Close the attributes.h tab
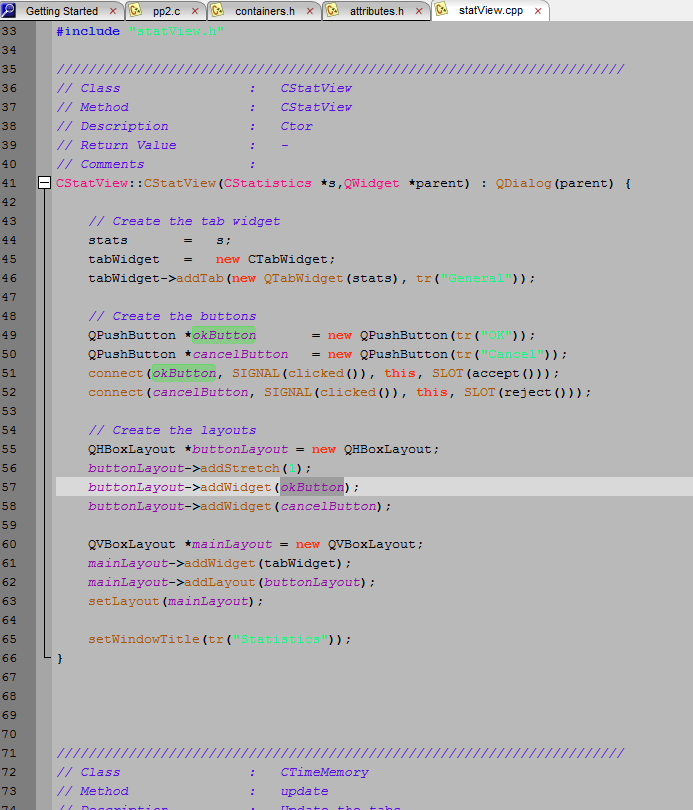The image size is (693, 810). [x=418, y=12]
